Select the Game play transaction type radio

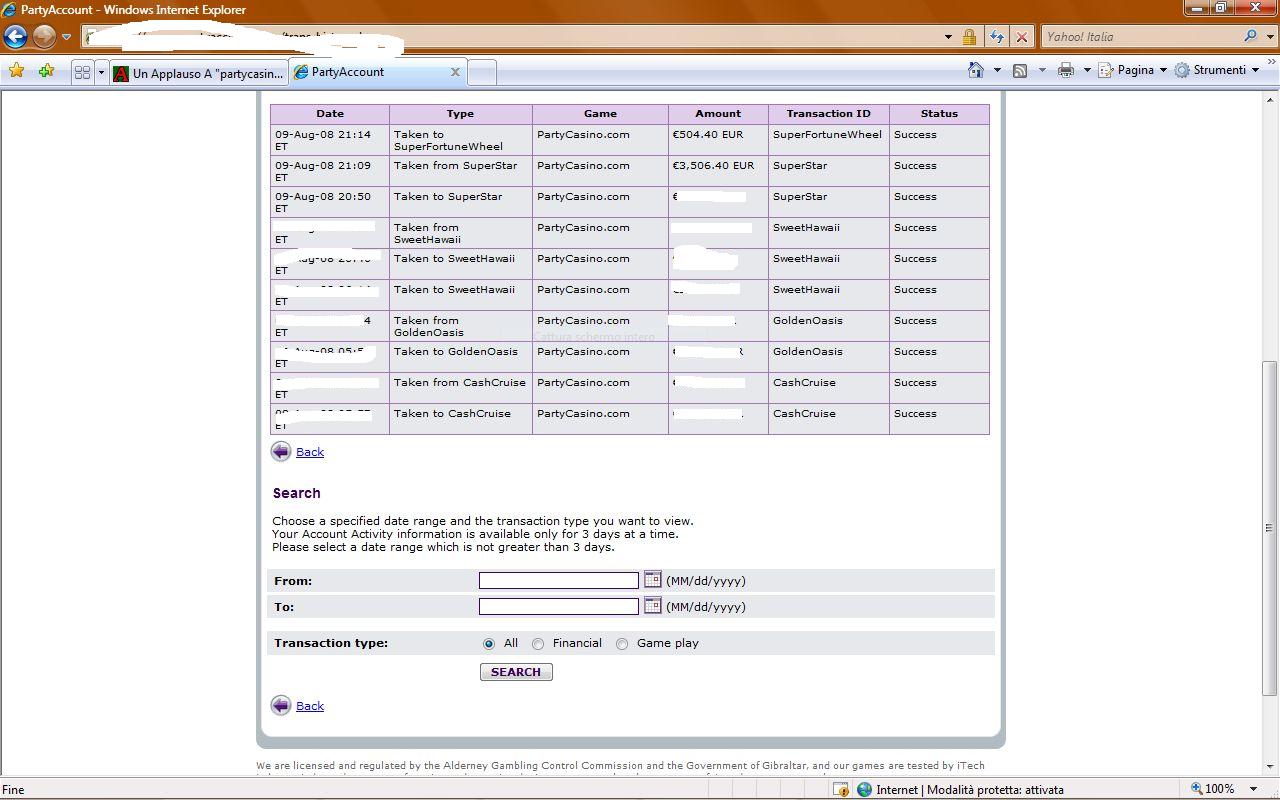point(622,644)
